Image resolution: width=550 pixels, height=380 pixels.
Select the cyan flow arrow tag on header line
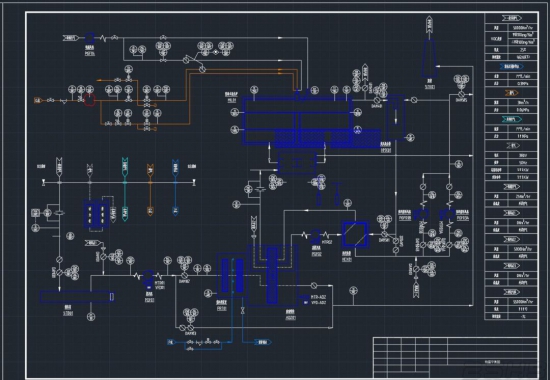(125, 166)
